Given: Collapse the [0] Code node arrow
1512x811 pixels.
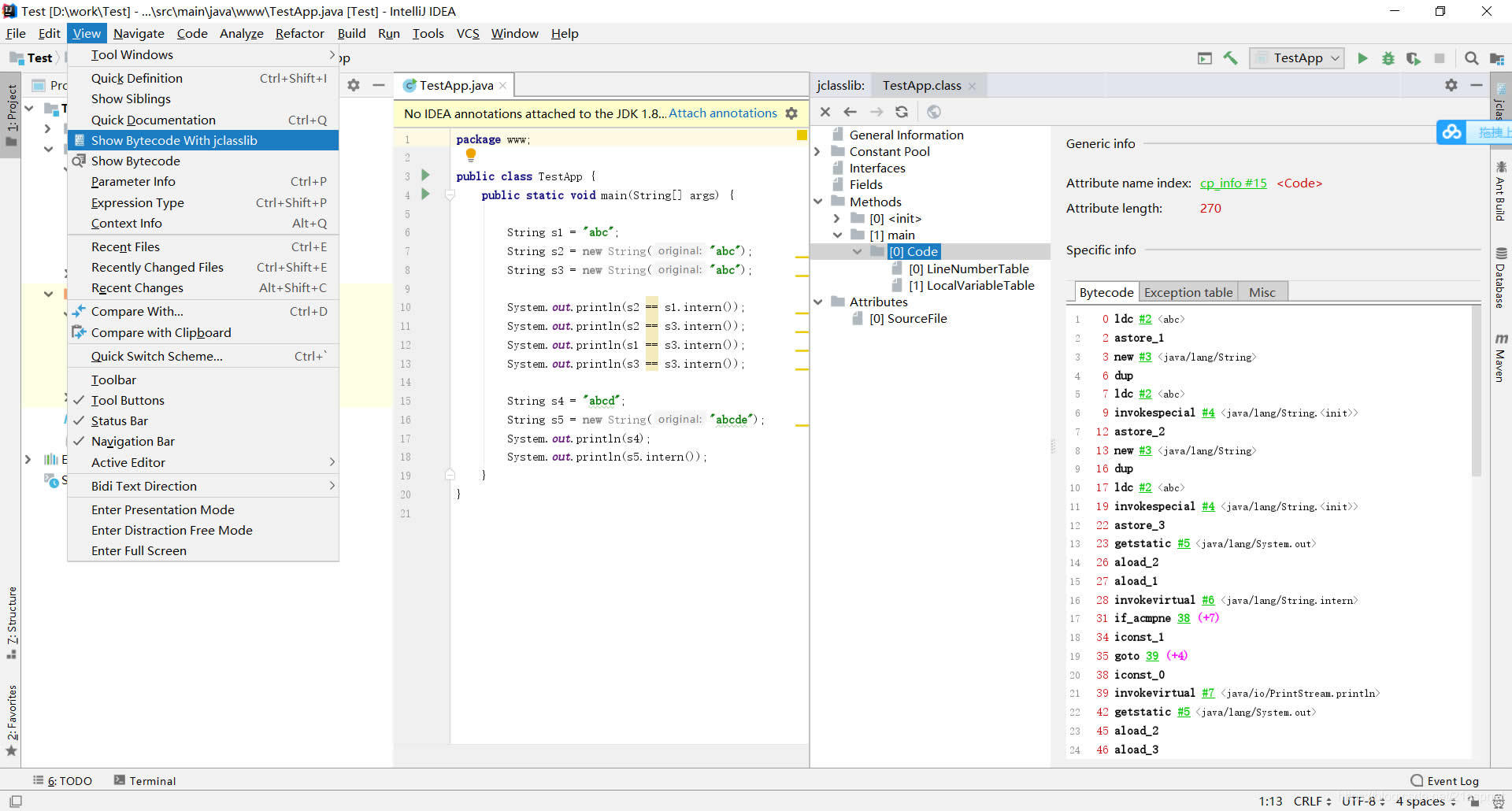Looking at the screenshot, I should tap(857, 251).
